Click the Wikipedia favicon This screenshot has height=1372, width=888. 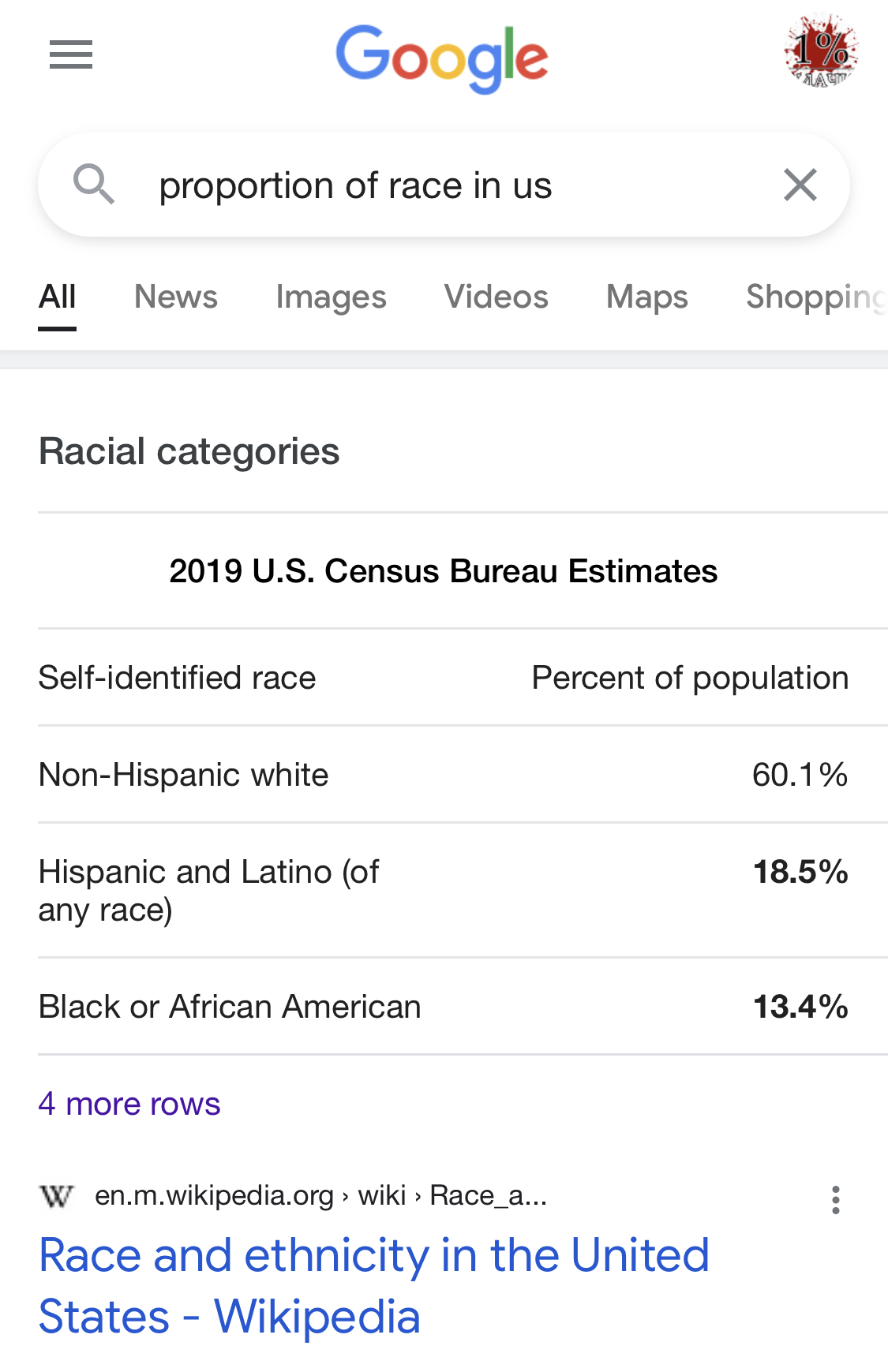[56, 1196]
